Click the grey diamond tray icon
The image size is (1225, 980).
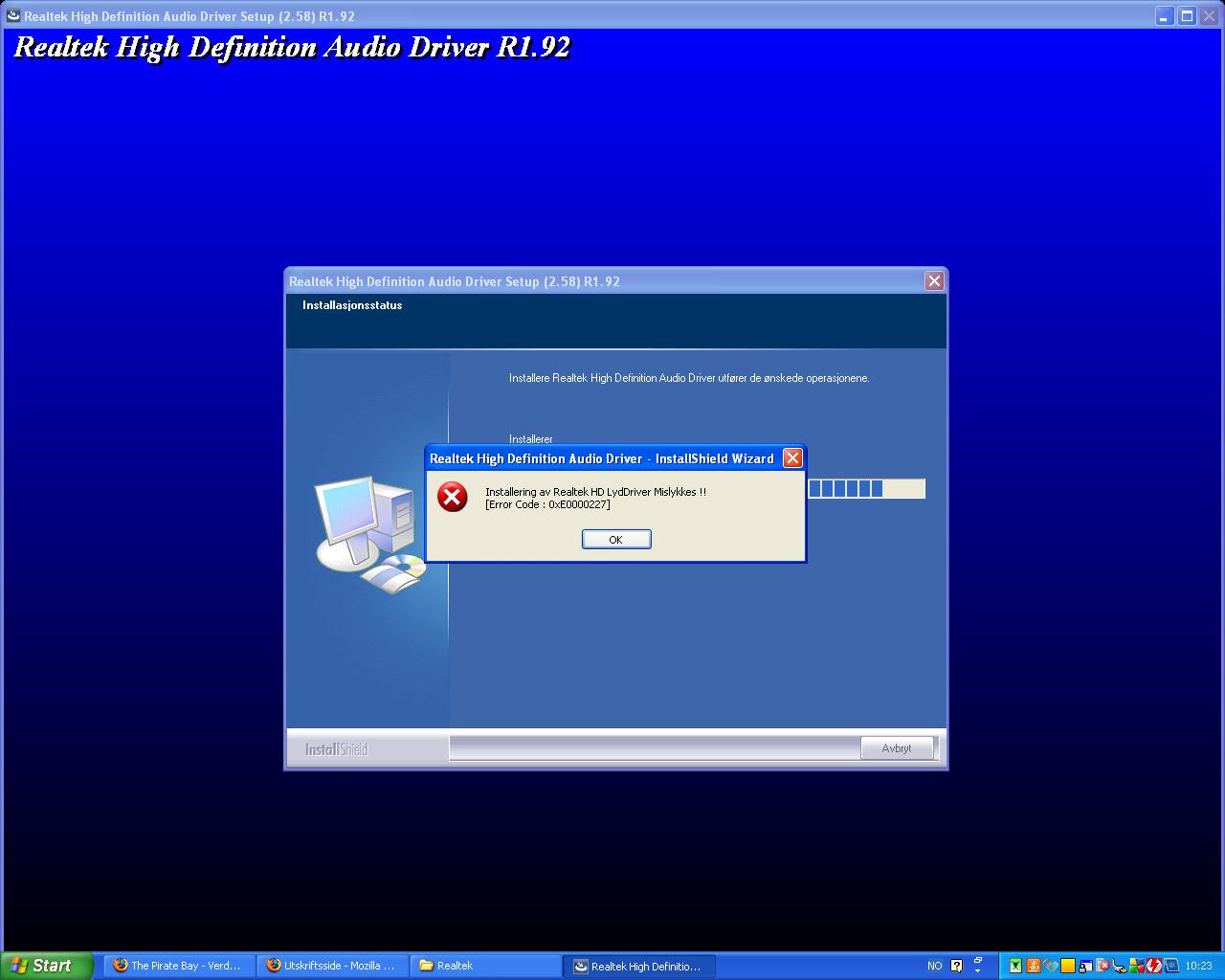1051,966
